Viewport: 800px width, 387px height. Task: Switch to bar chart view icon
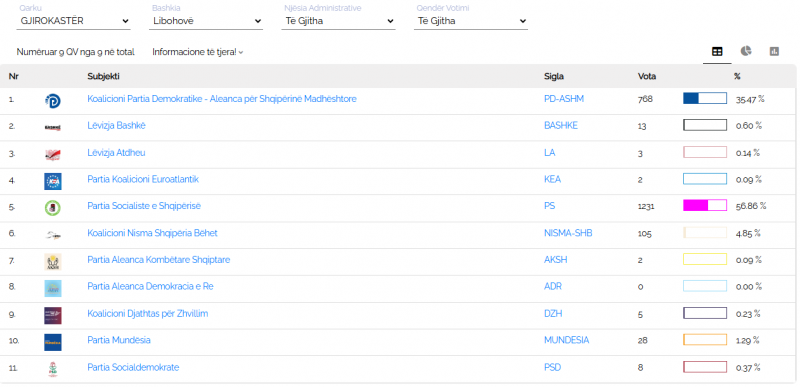pos(774,51)
